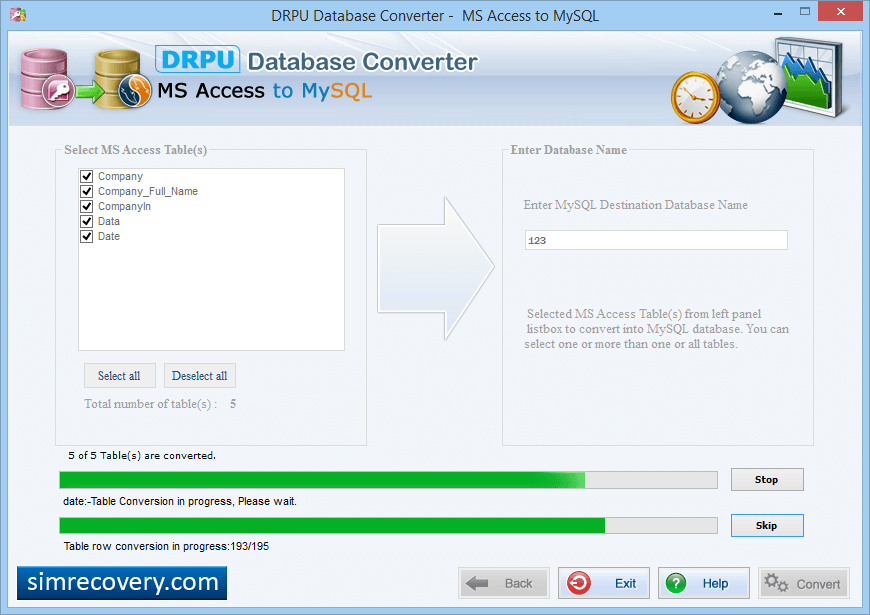Click the Select all button

tap(120, 376)
